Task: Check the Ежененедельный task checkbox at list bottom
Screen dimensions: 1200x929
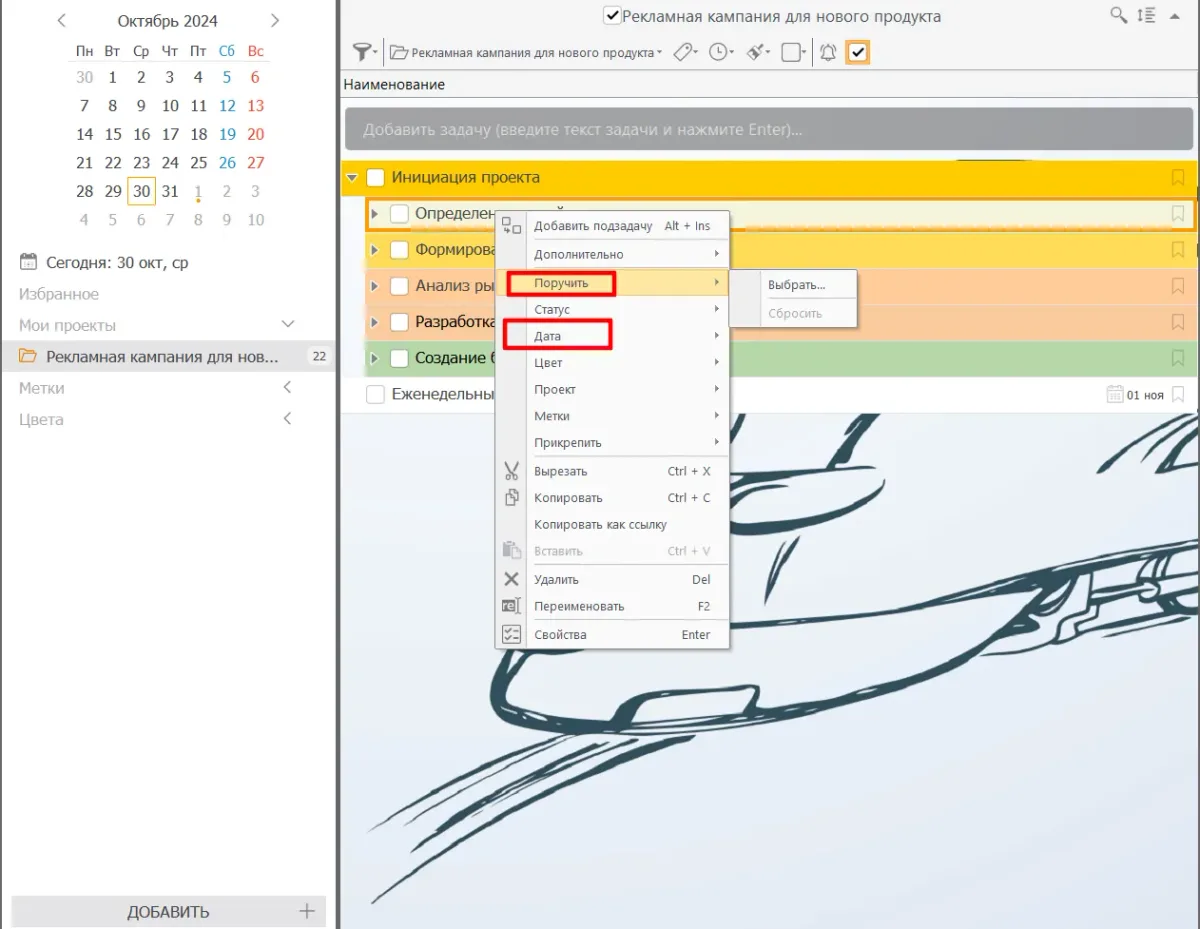Action: click(376, 395)
